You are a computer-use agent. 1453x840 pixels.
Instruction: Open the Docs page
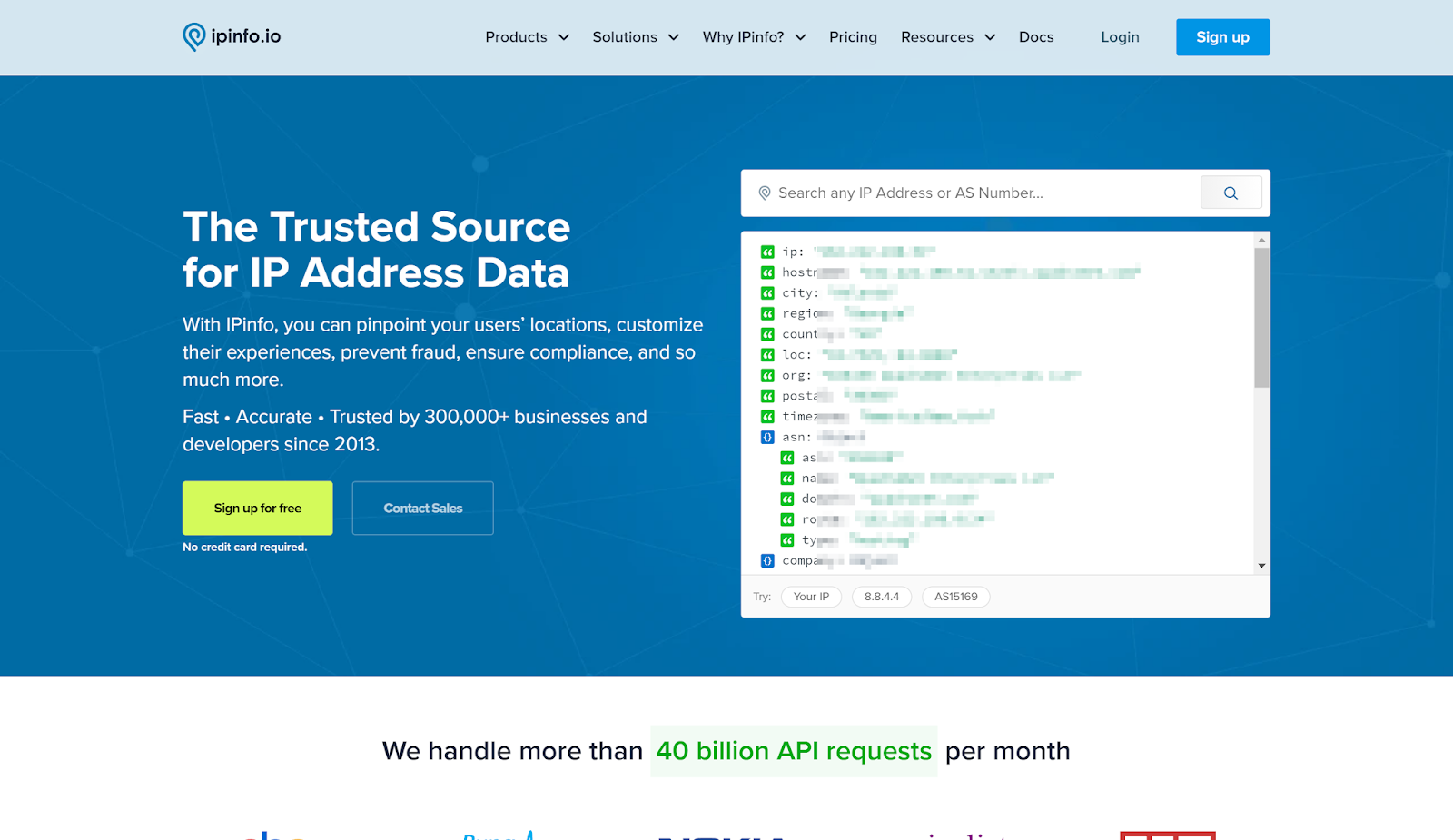pyautogui.click(x=1036, y=37)
